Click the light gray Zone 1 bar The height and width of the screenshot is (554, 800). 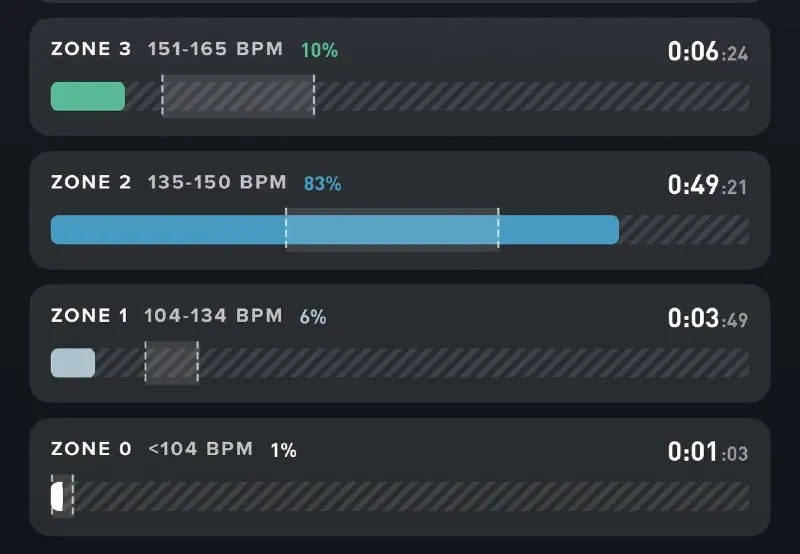73,363
